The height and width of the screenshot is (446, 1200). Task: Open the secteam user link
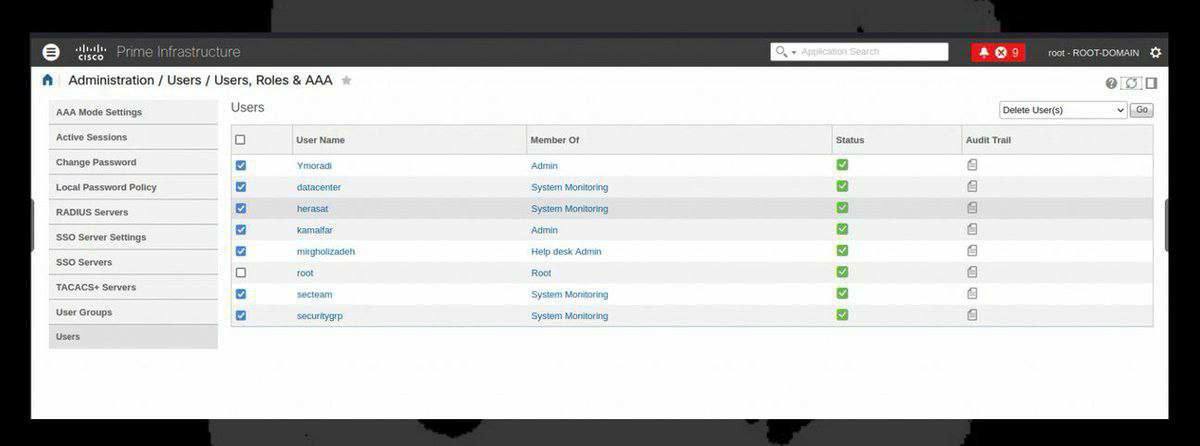[x=315, y=295]
